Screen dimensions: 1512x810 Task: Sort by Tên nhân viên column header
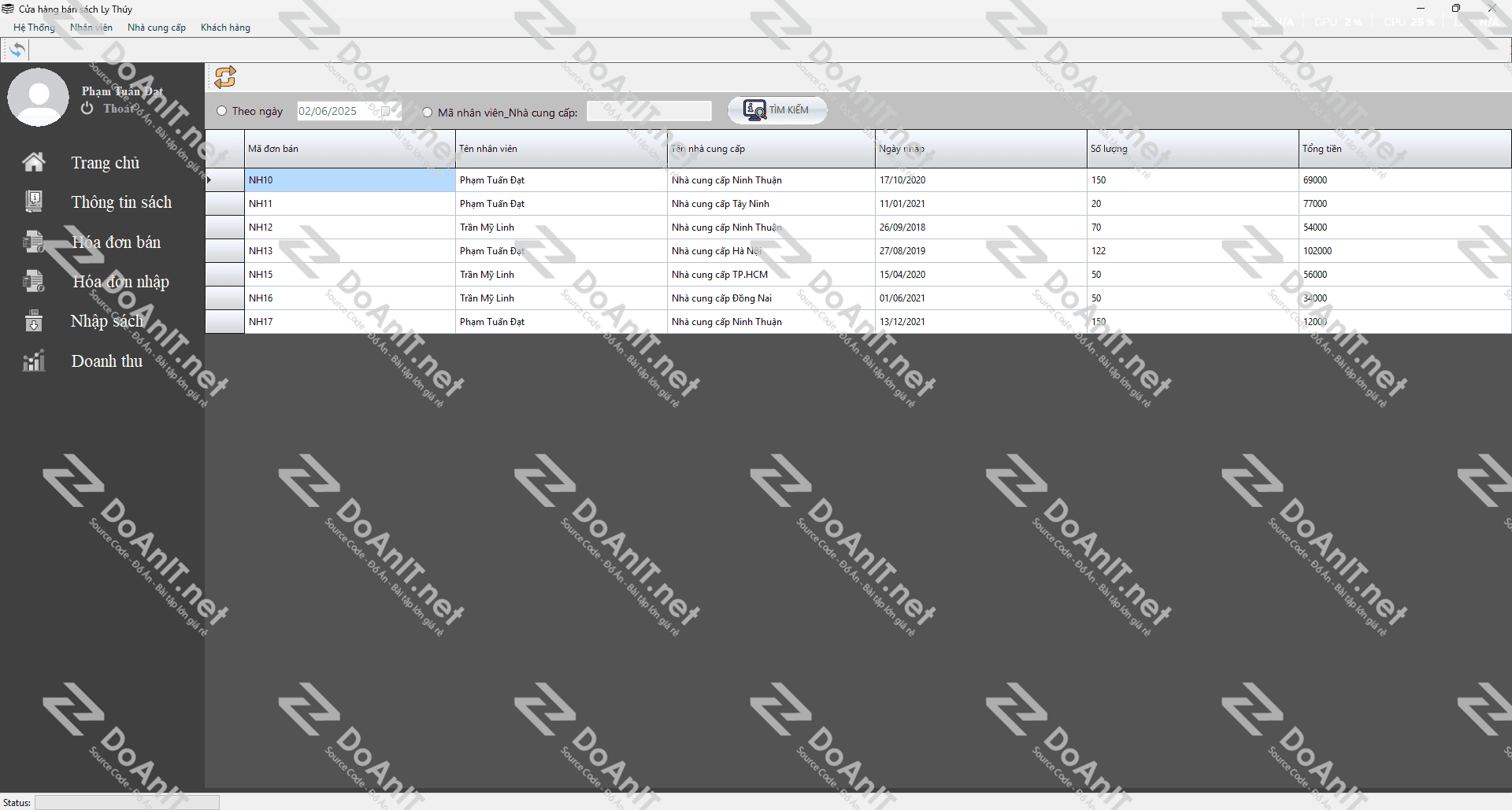561,149
